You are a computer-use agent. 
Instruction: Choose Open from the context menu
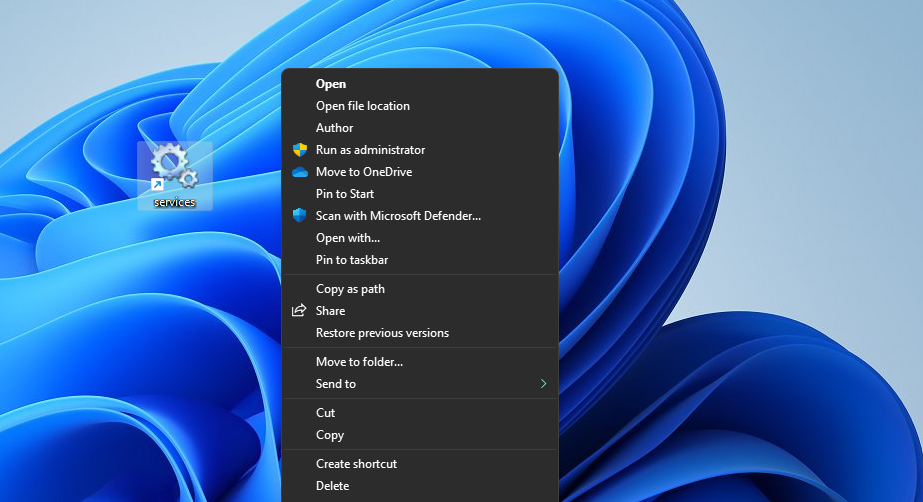(331, 84)
